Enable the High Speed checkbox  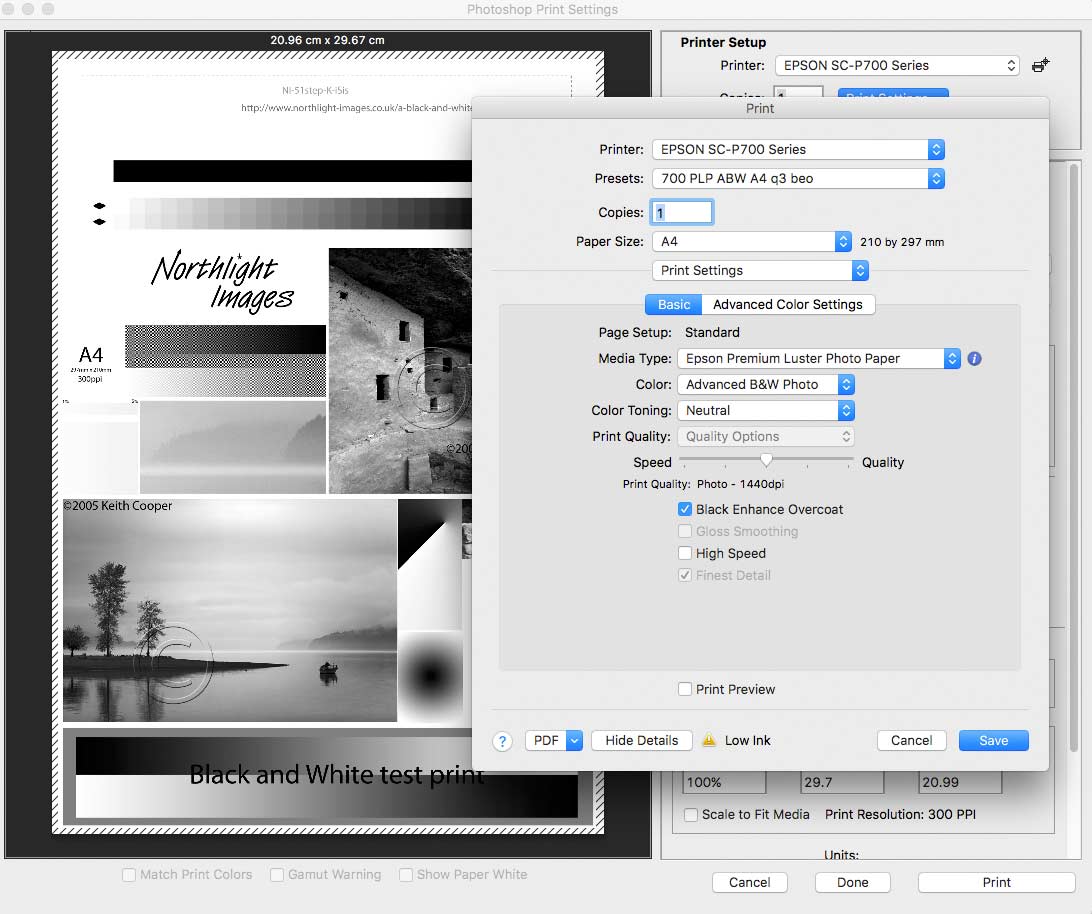pos(685,553)
